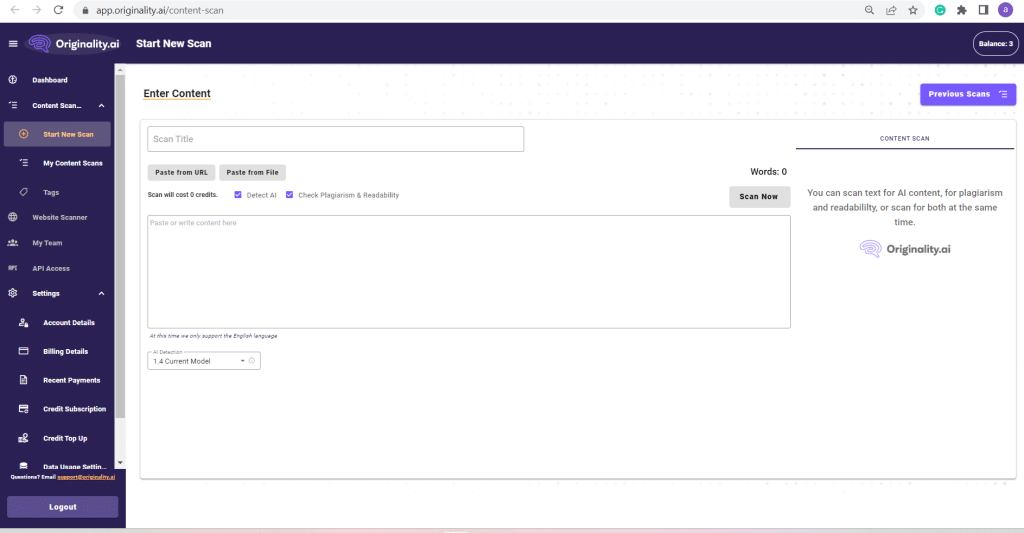
Task: Click the Account Details person icon
Action: 24,323
